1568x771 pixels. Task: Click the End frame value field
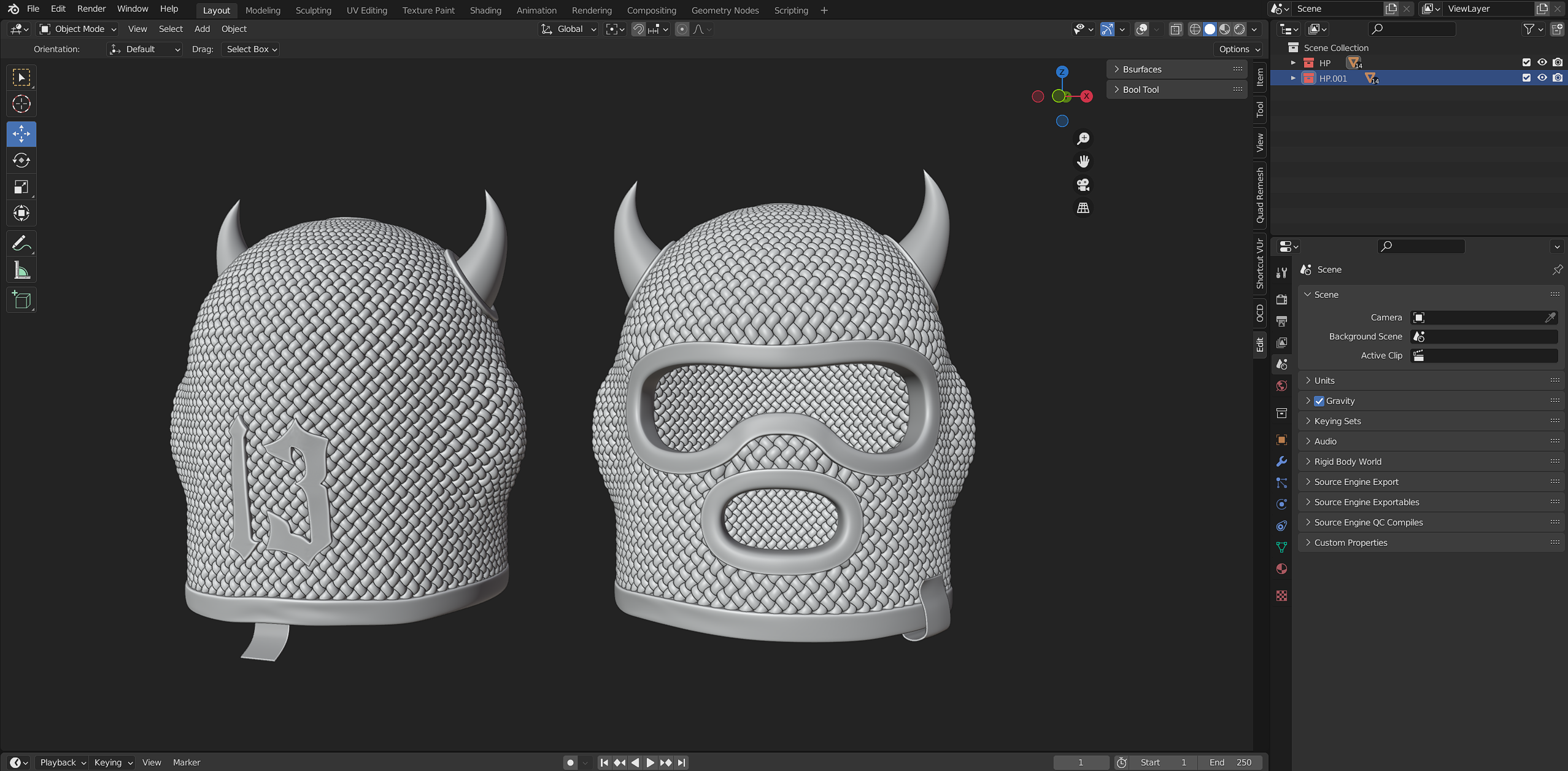tap(1230, 762)
